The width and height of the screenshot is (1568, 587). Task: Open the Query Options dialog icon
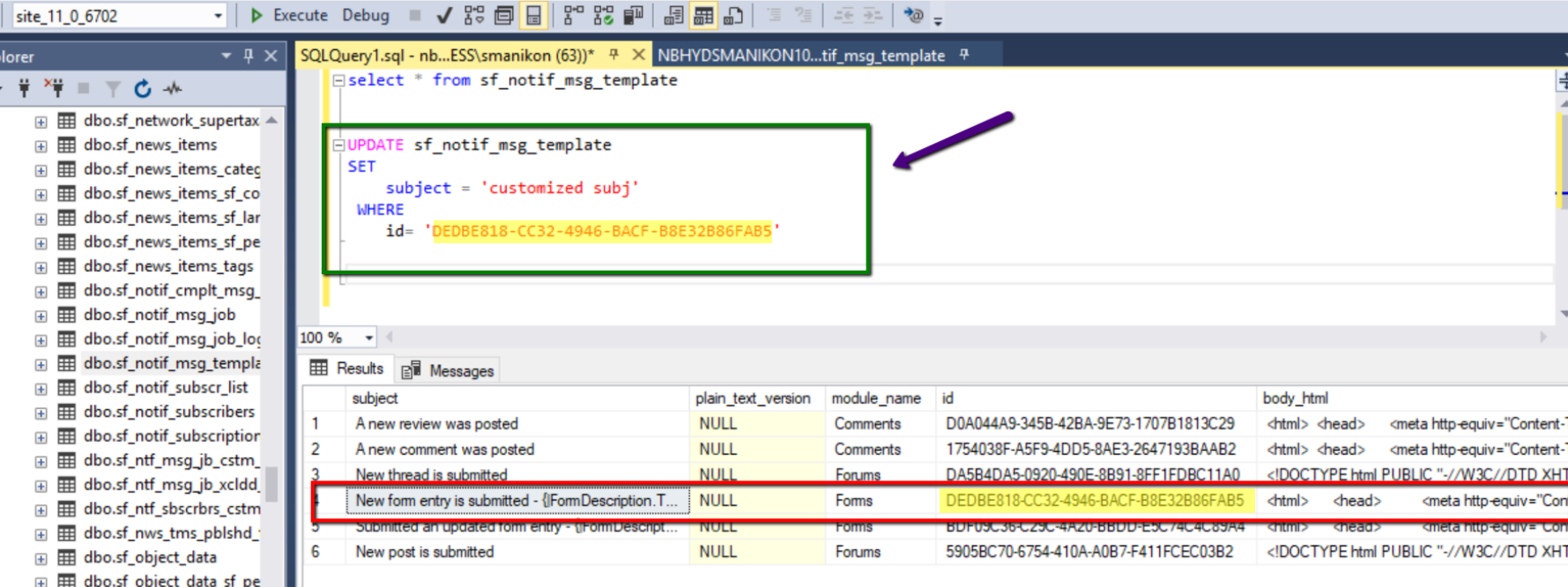coord(504,15)
